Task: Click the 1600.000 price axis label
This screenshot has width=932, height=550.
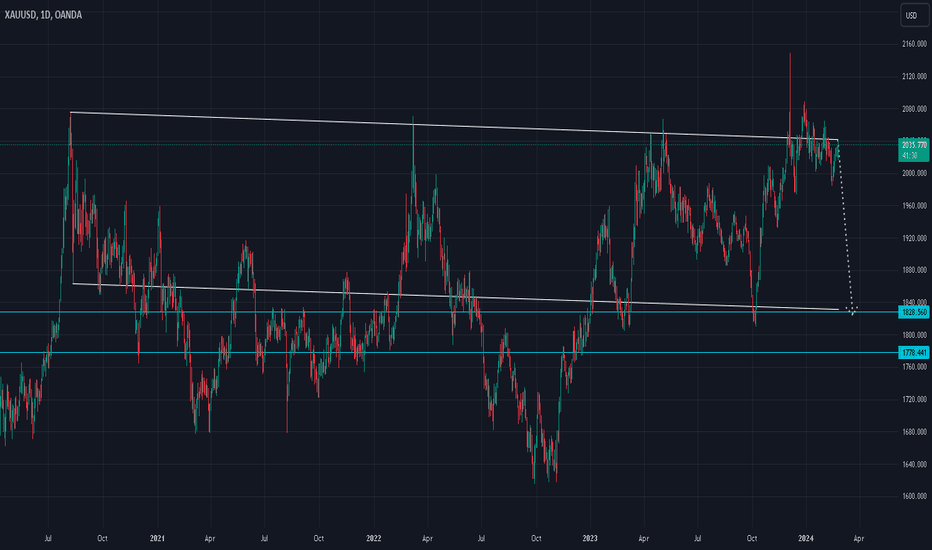Action: (x=914, y=496)
